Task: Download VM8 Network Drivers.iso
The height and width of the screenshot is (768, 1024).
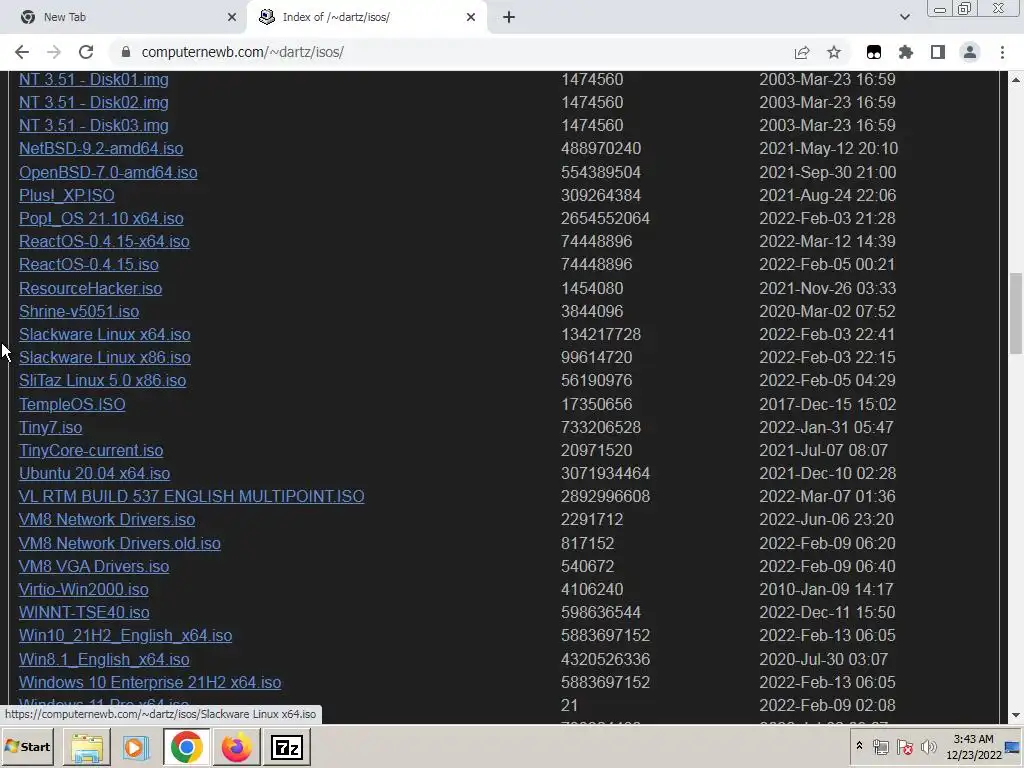Action: click(x=106, y=520)
